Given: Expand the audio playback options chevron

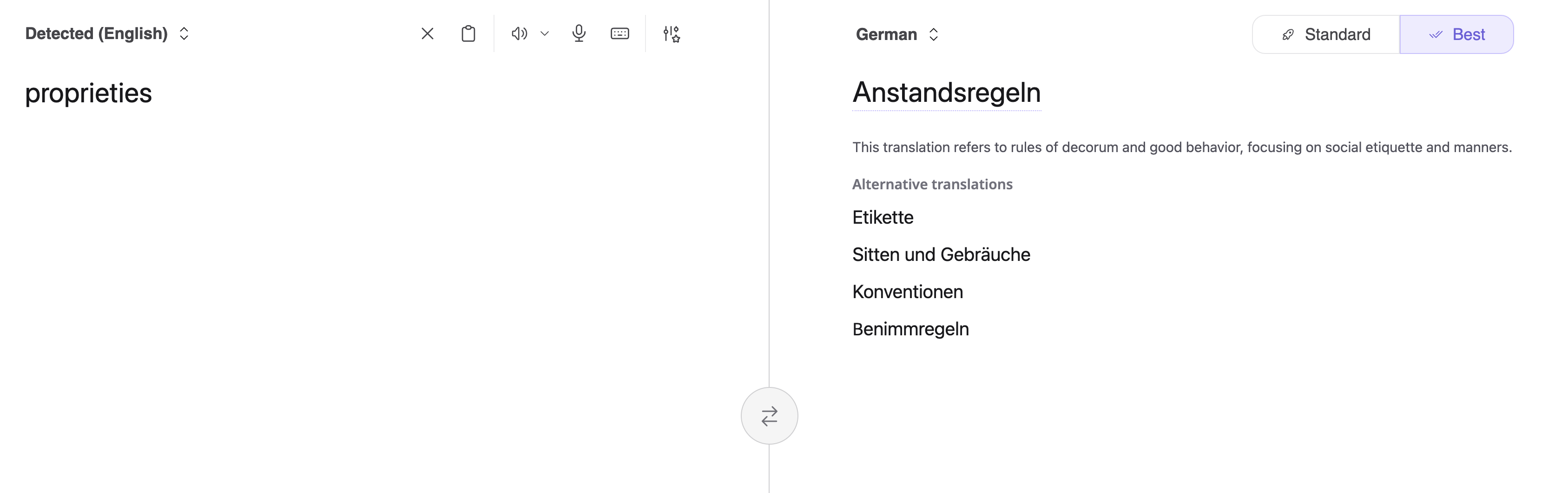Looking at the screenshot, I should click(x=544, y=33).
